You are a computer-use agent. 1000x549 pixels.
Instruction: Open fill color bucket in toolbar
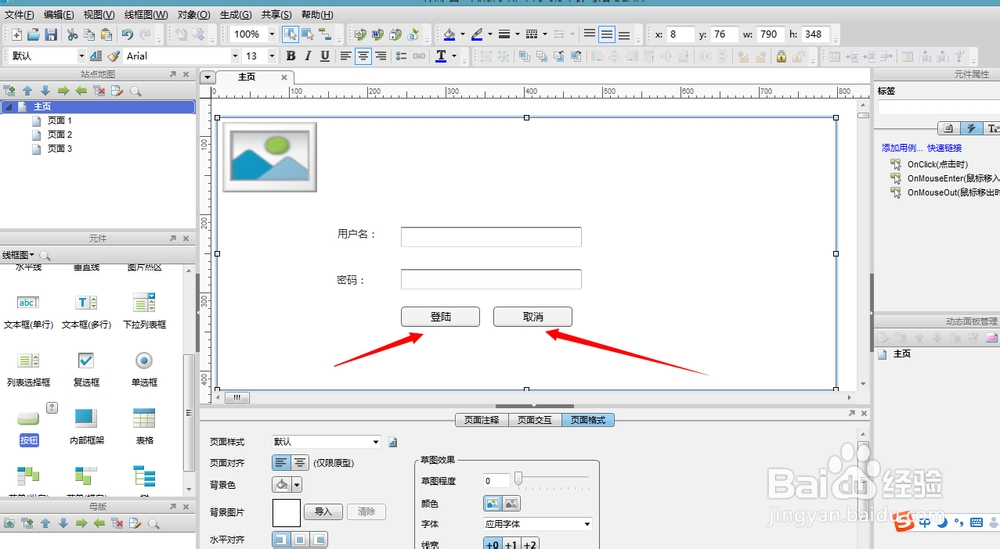pos(450,34)
